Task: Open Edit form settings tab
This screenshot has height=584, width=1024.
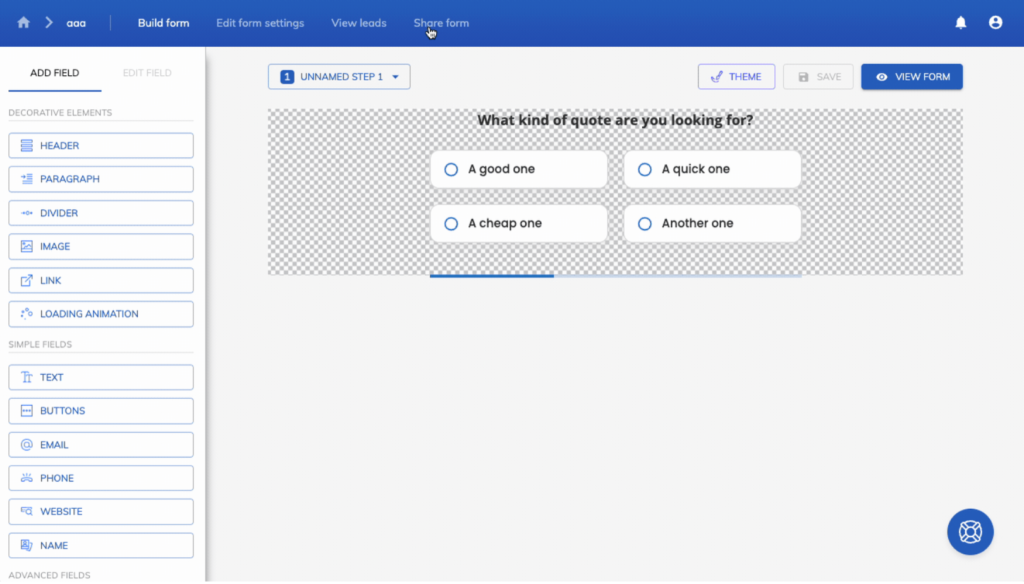Action: pyautogui.click(x=260, y=23)
